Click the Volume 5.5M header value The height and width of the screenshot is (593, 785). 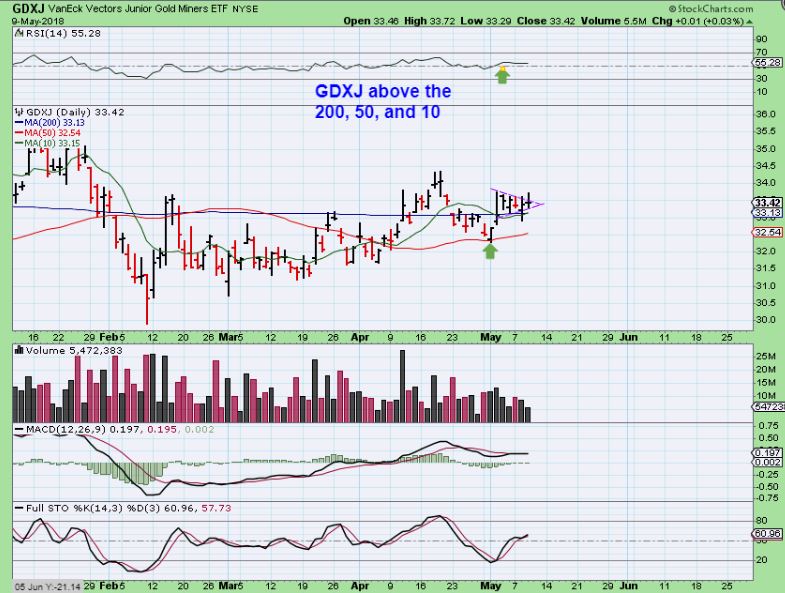click(615, 21)
